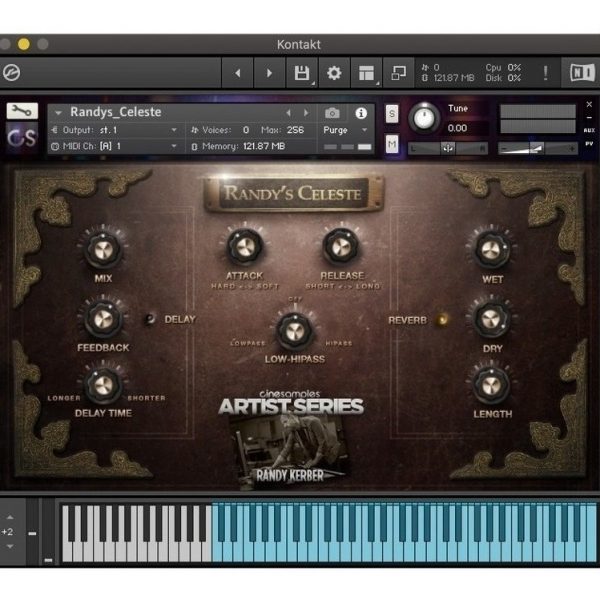Click the Voices count value 0
The image size is (600, 600).
(246, 130)
